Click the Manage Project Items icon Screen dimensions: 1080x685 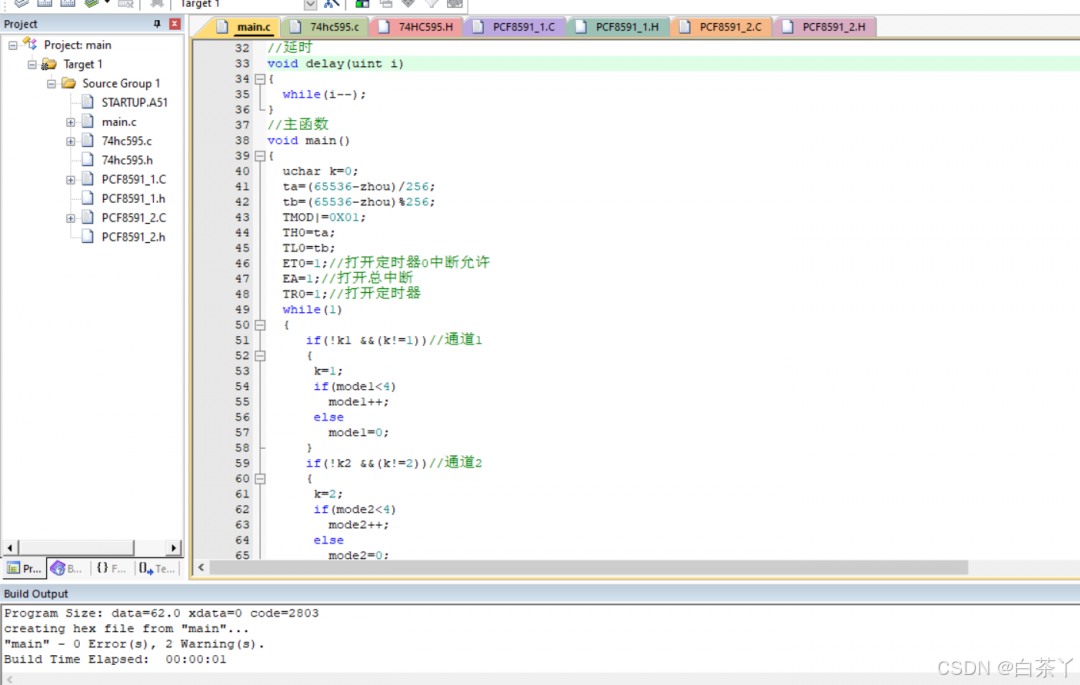pos(362,4)
